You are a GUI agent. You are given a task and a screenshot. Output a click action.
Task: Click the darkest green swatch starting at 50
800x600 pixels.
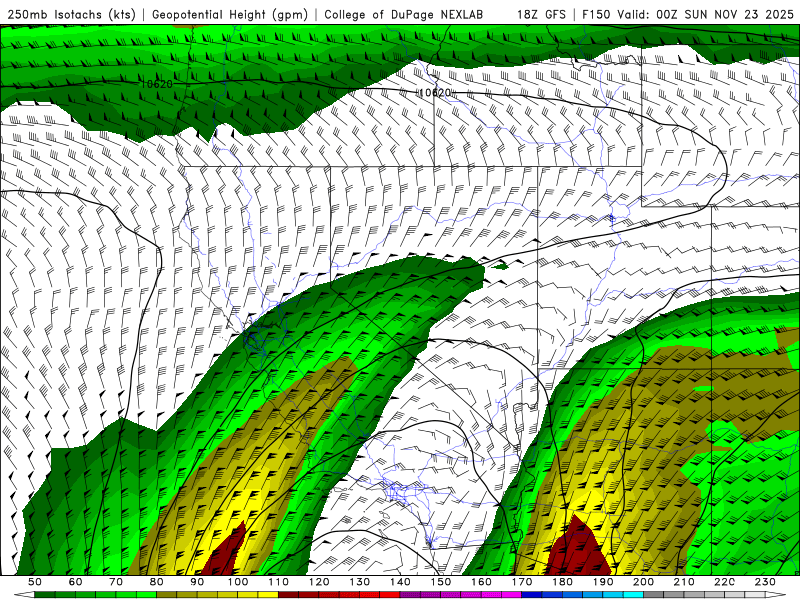point(45,595)
